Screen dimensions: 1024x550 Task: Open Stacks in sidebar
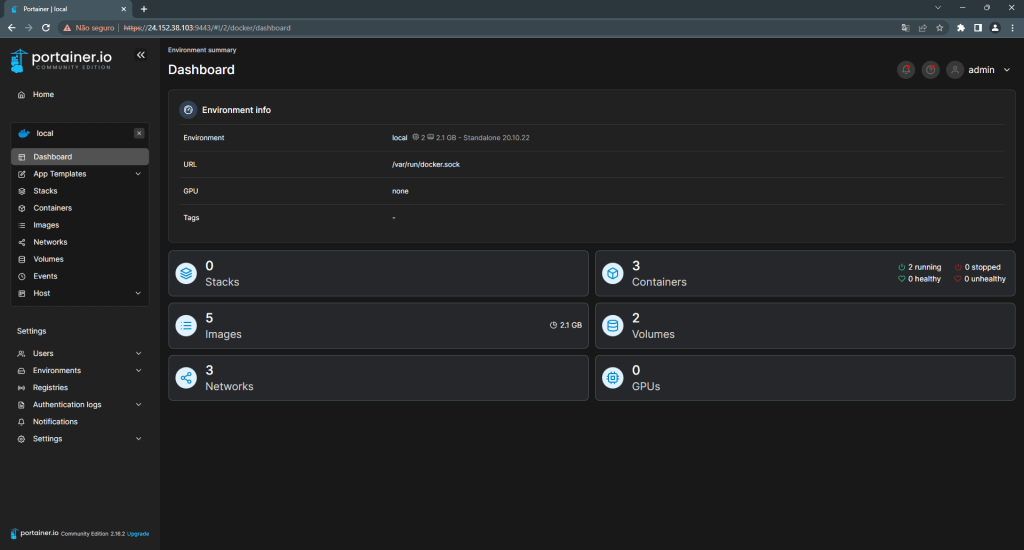tap(45, 191)
